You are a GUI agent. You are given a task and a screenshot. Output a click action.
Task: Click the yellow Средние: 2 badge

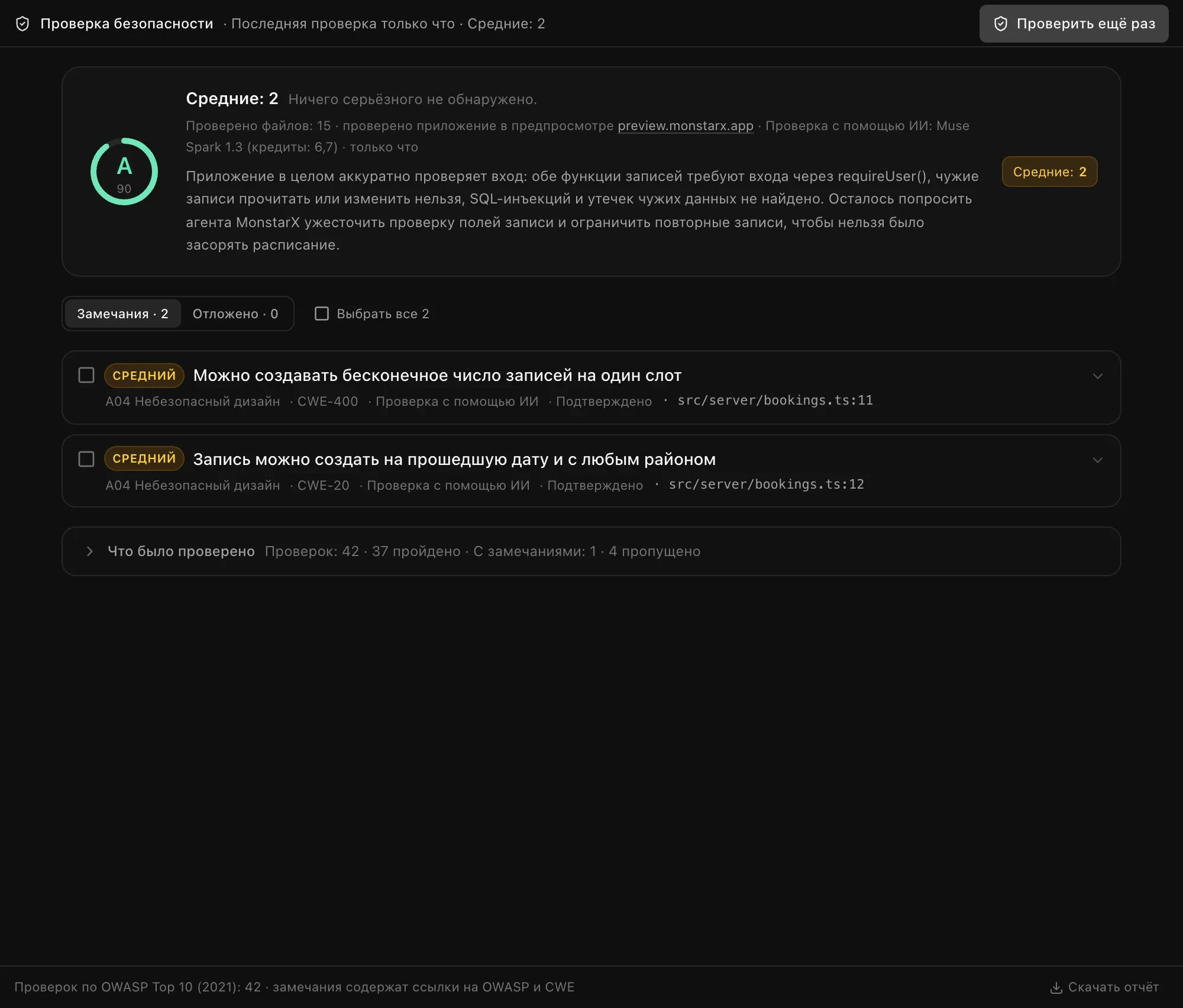(x=1049, y=172)
